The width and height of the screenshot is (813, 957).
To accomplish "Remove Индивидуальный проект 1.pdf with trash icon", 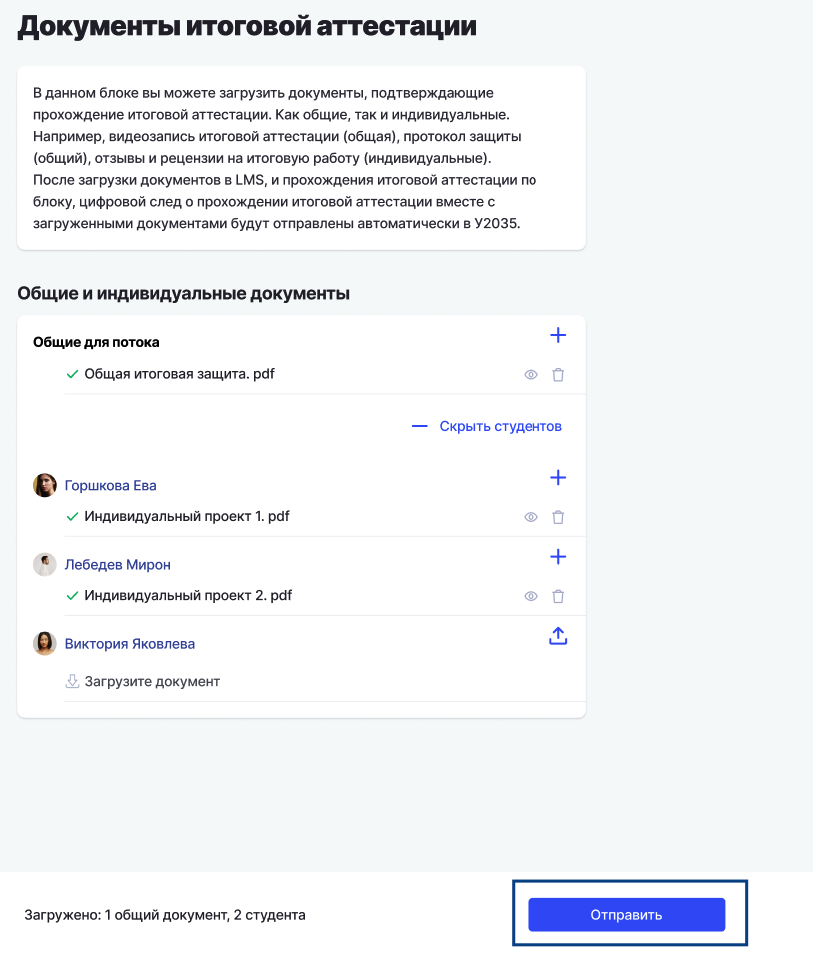I will click(x=558, y=517).
